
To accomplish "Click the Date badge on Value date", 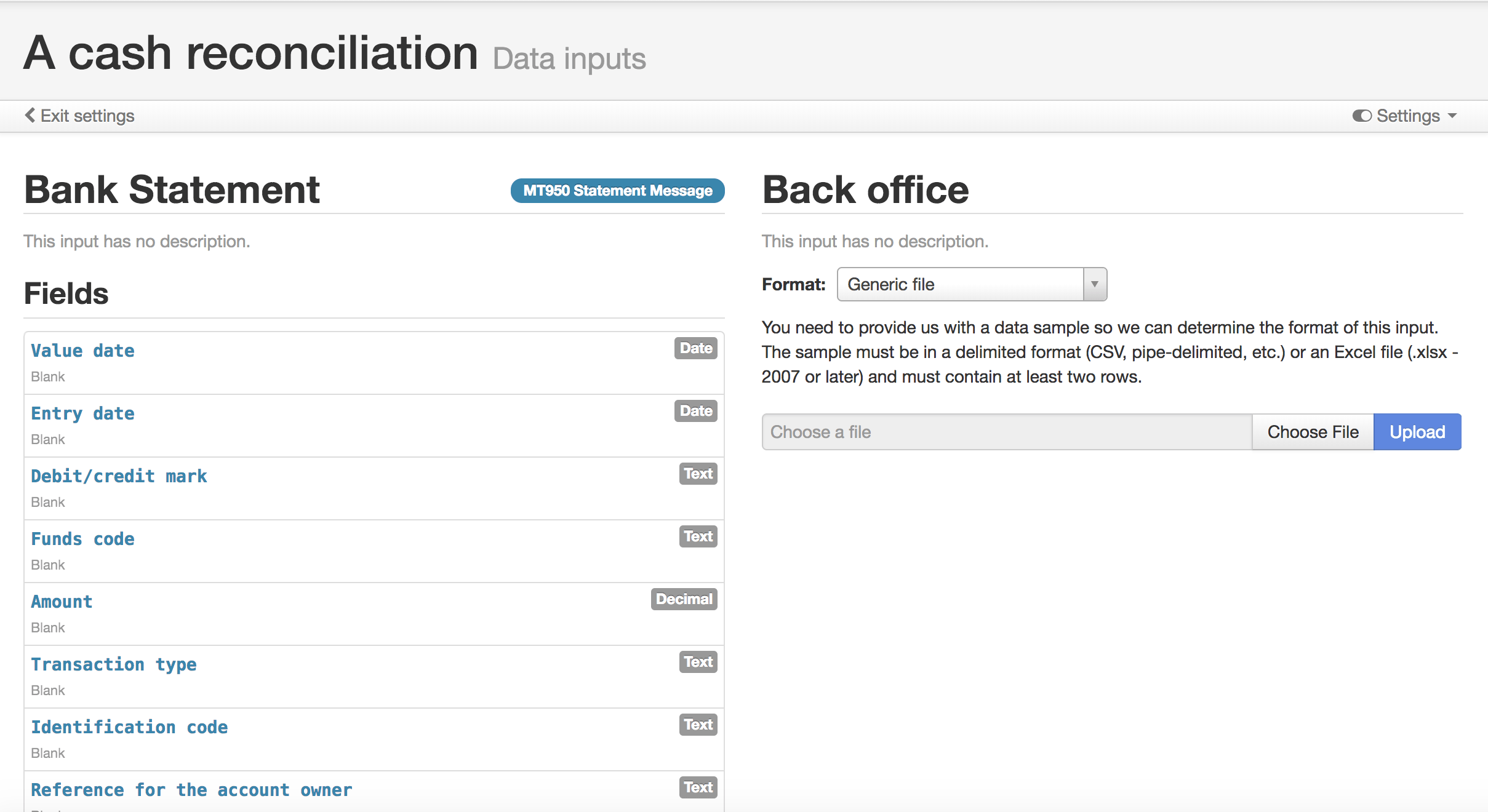I will click(x=695, y=348).
